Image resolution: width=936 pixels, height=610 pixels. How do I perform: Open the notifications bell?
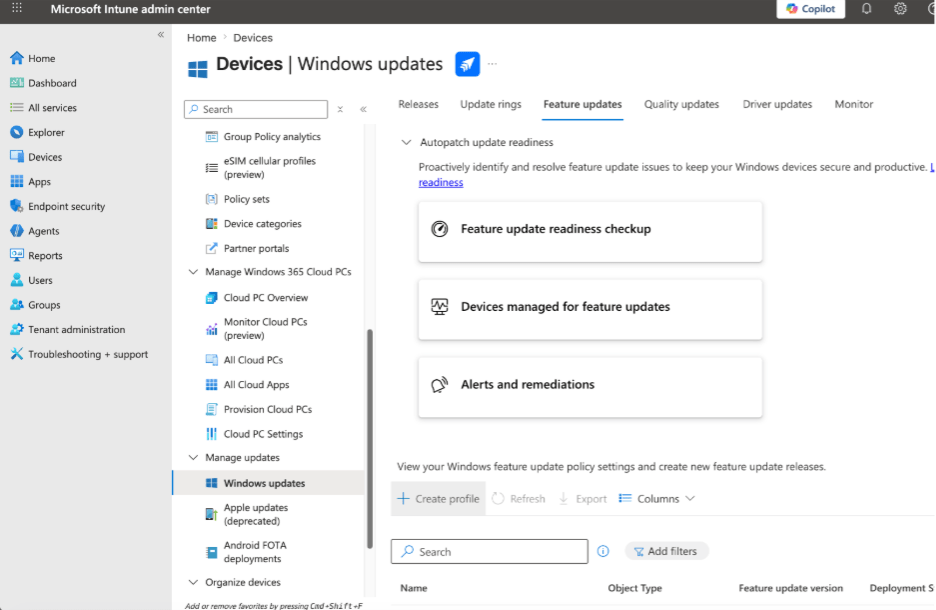pyautogui.click(x=866, y=9)
